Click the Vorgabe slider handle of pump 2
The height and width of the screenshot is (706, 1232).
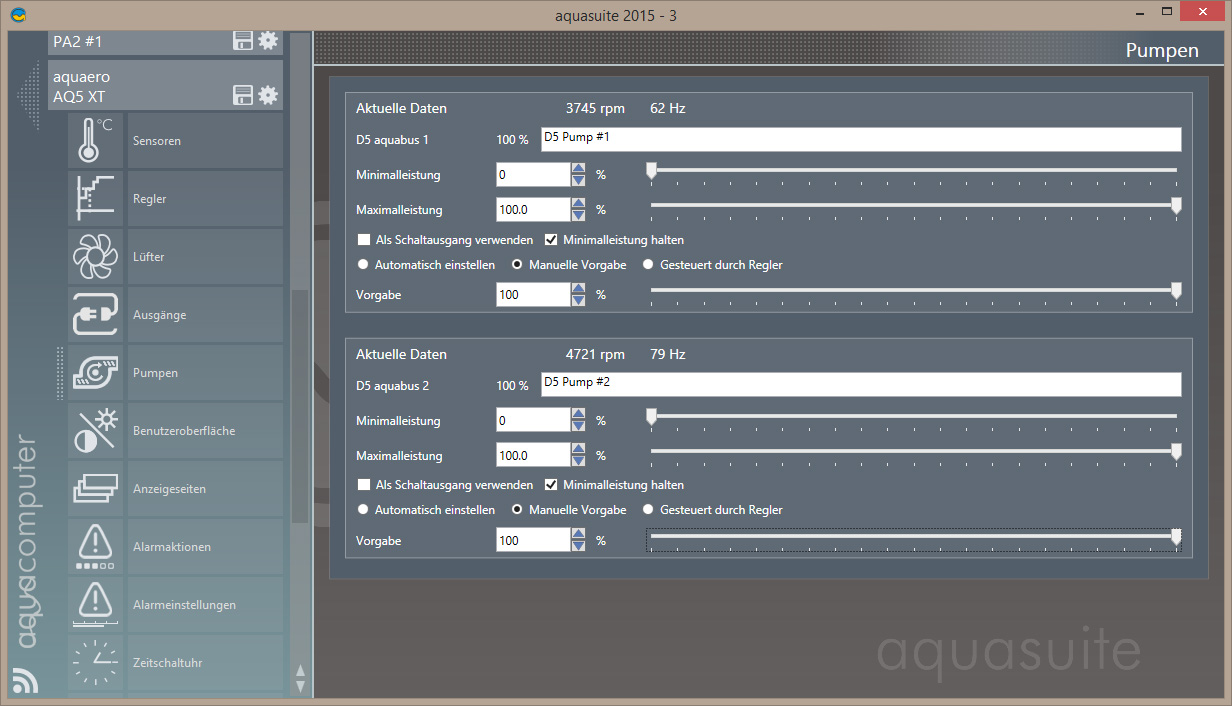[1176, 537]
